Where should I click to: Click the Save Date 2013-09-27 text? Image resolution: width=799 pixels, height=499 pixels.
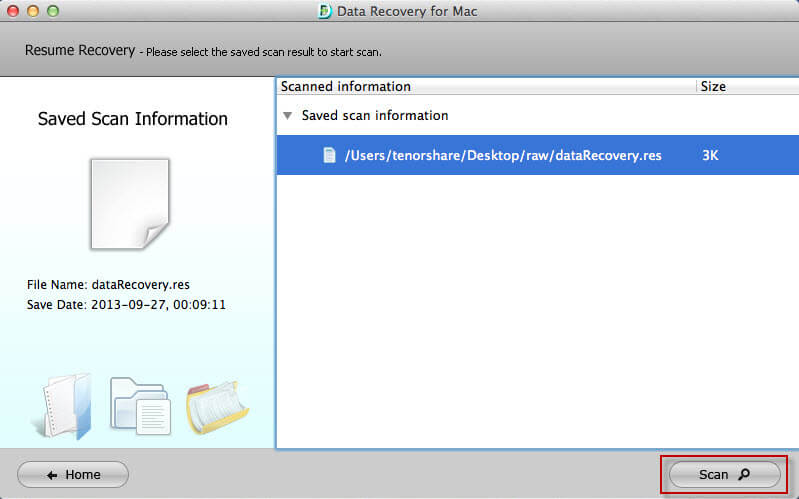tap(126, 305)
